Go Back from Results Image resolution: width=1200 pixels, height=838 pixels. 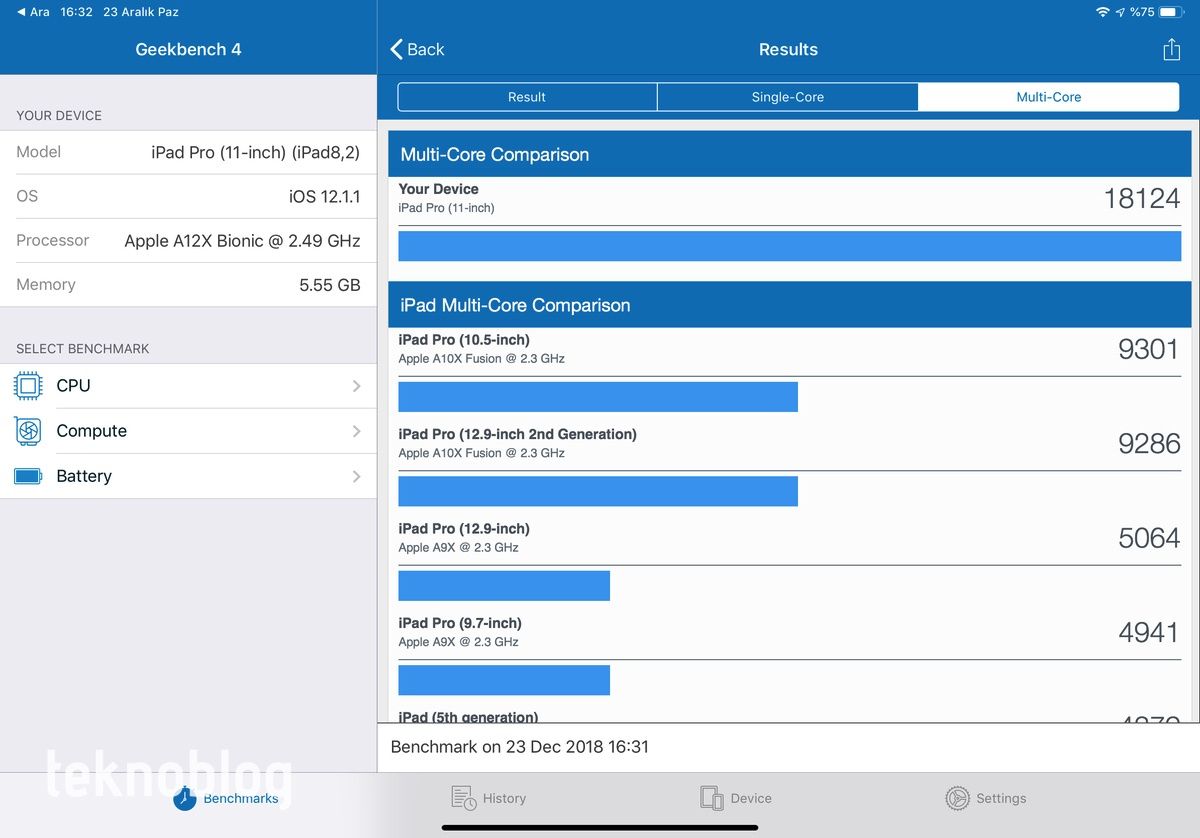pyautogui.click(x=418, y=50)
